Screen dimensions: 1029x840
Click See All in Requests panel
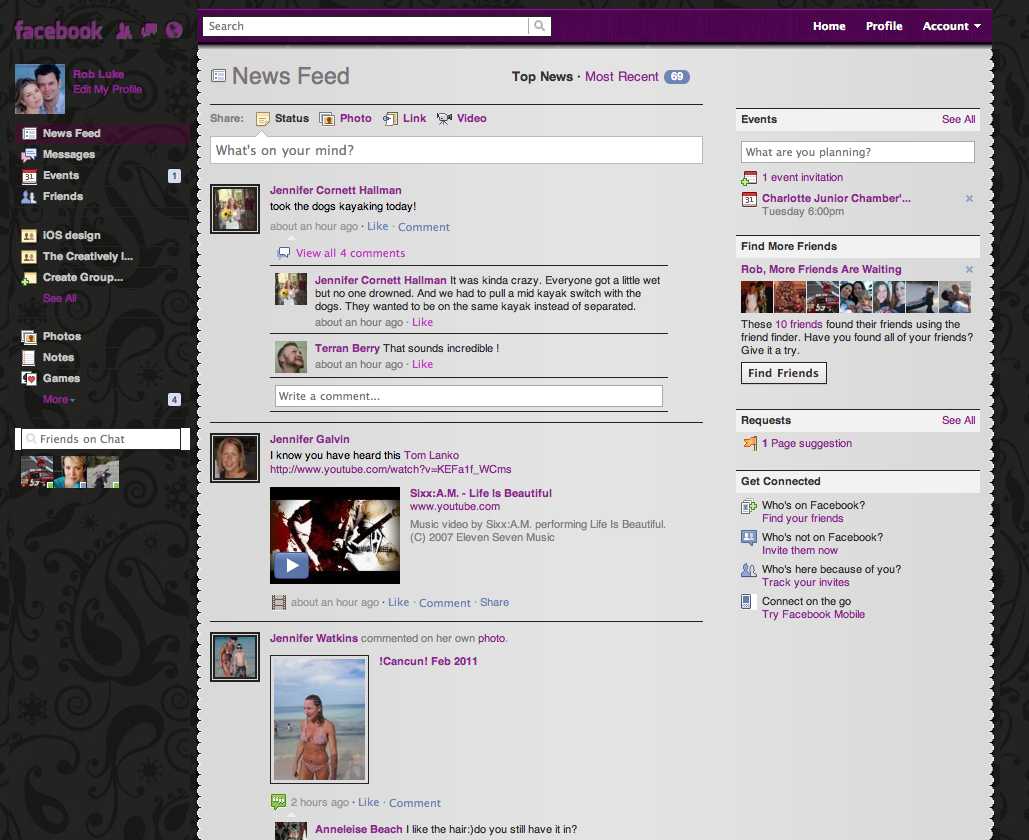(x=958, y=421)
